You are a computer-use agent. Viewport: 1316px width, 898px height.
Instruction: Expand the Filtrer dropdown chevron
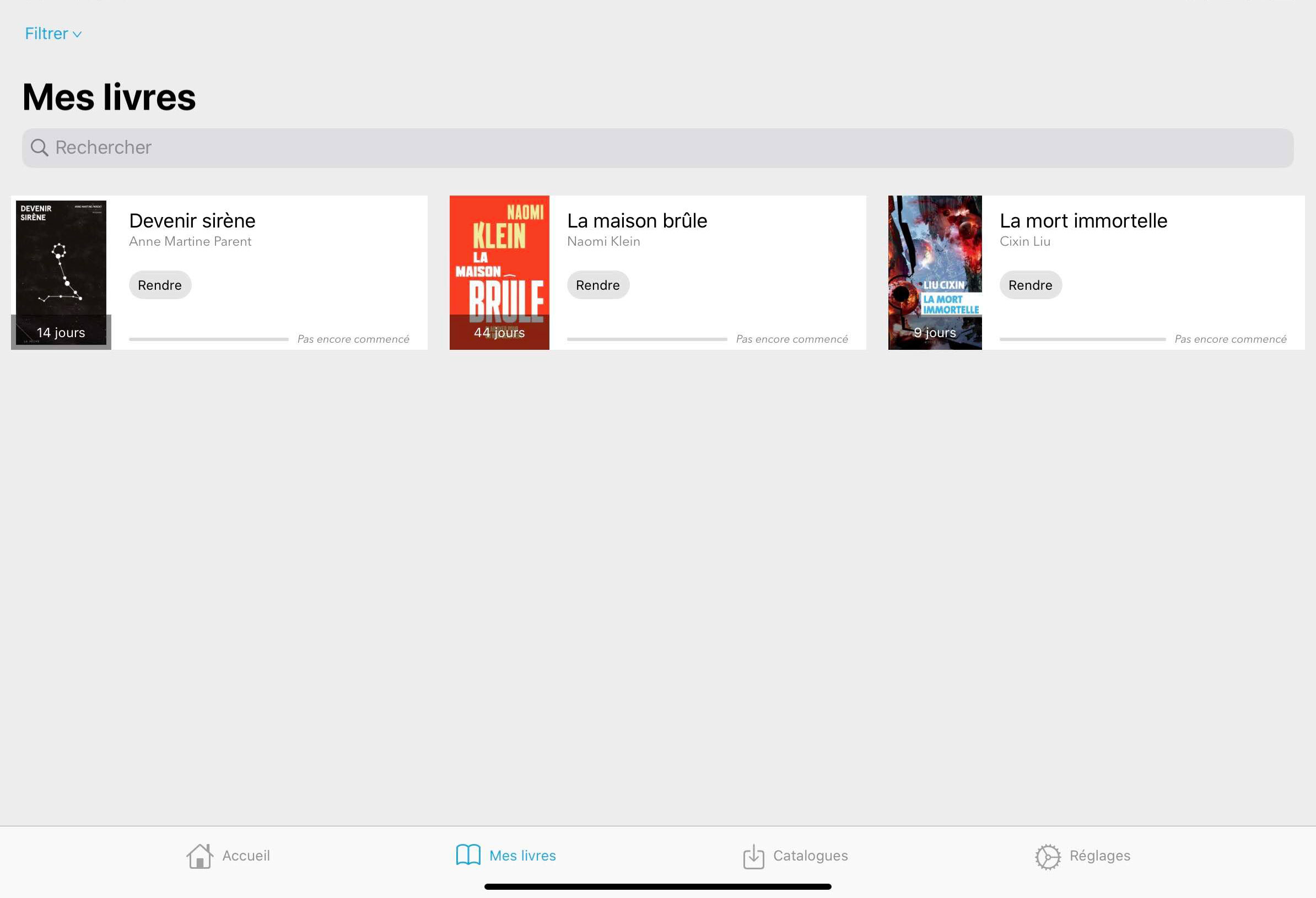click(78, 35)
